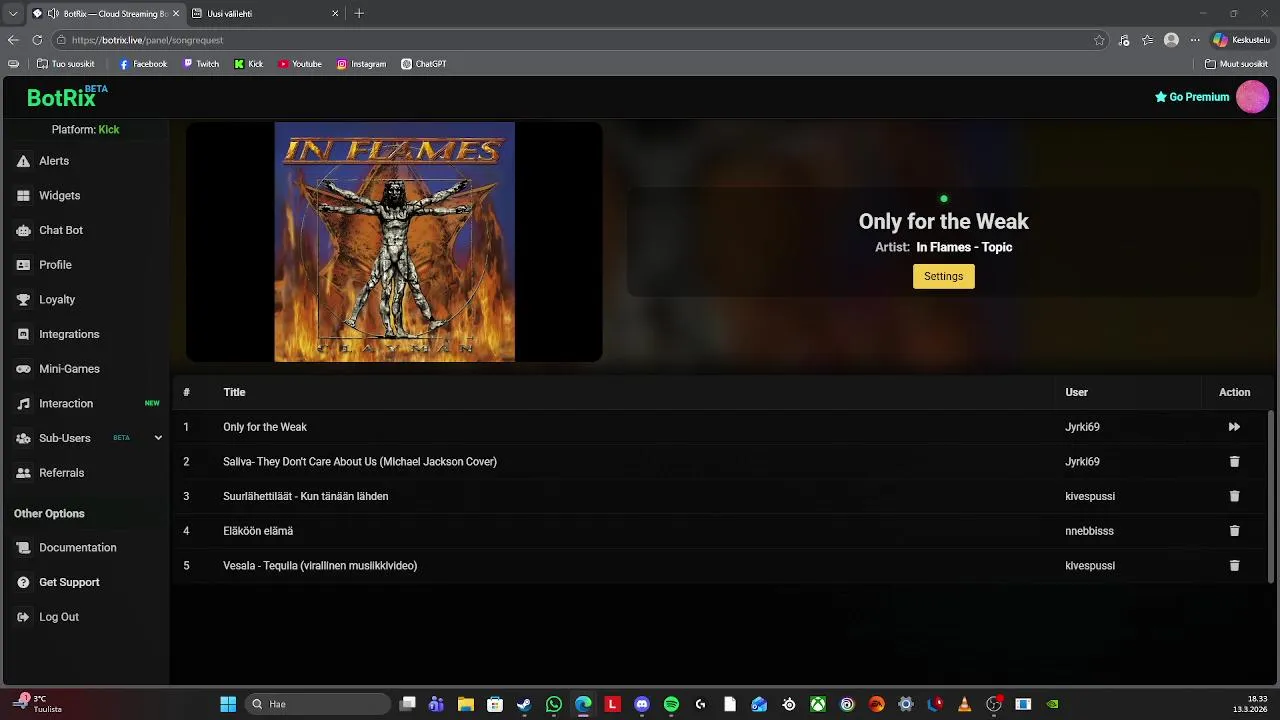Viewport: 1280px width, 720px height.
Task: Open the Youtube bookmark
Action: tap(300, 64)
